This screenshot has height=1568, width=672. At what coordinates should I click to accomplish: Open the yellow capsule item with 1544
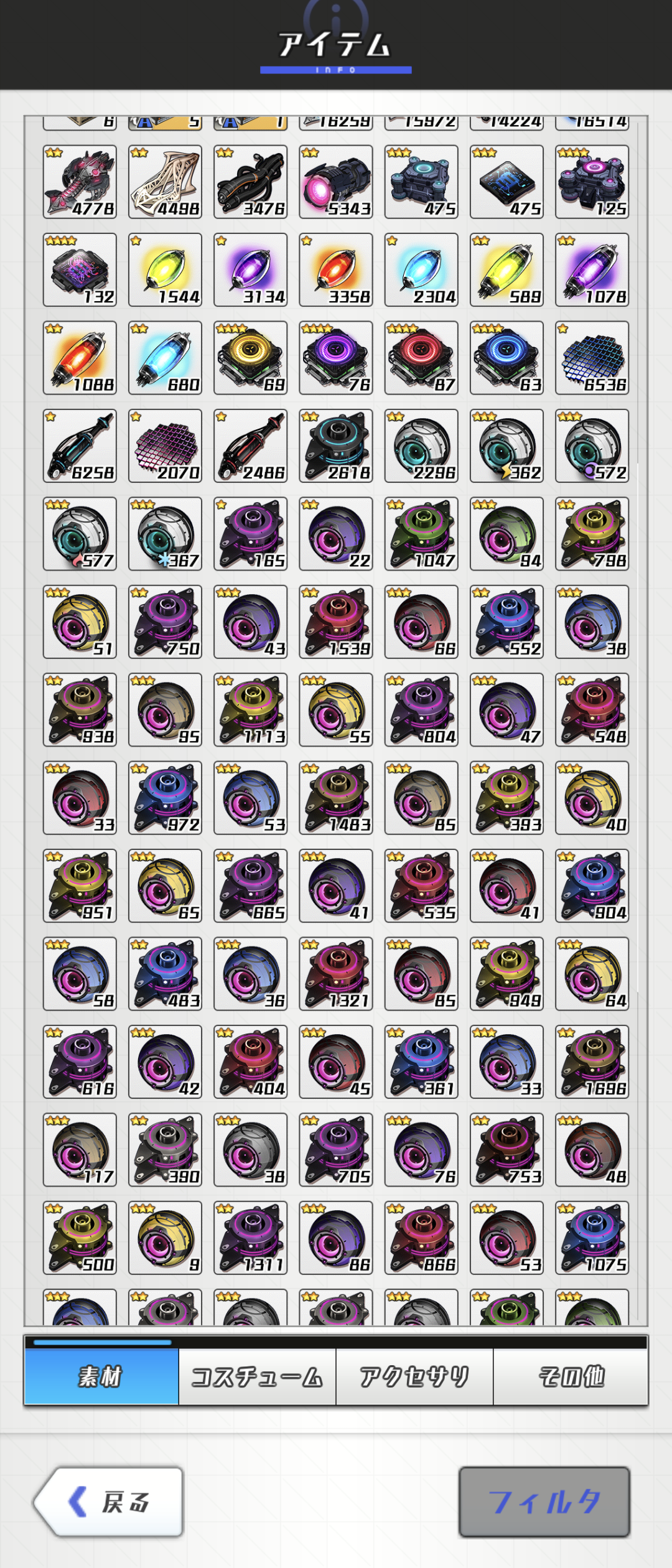pyautogui.click(x=165, y=270)
